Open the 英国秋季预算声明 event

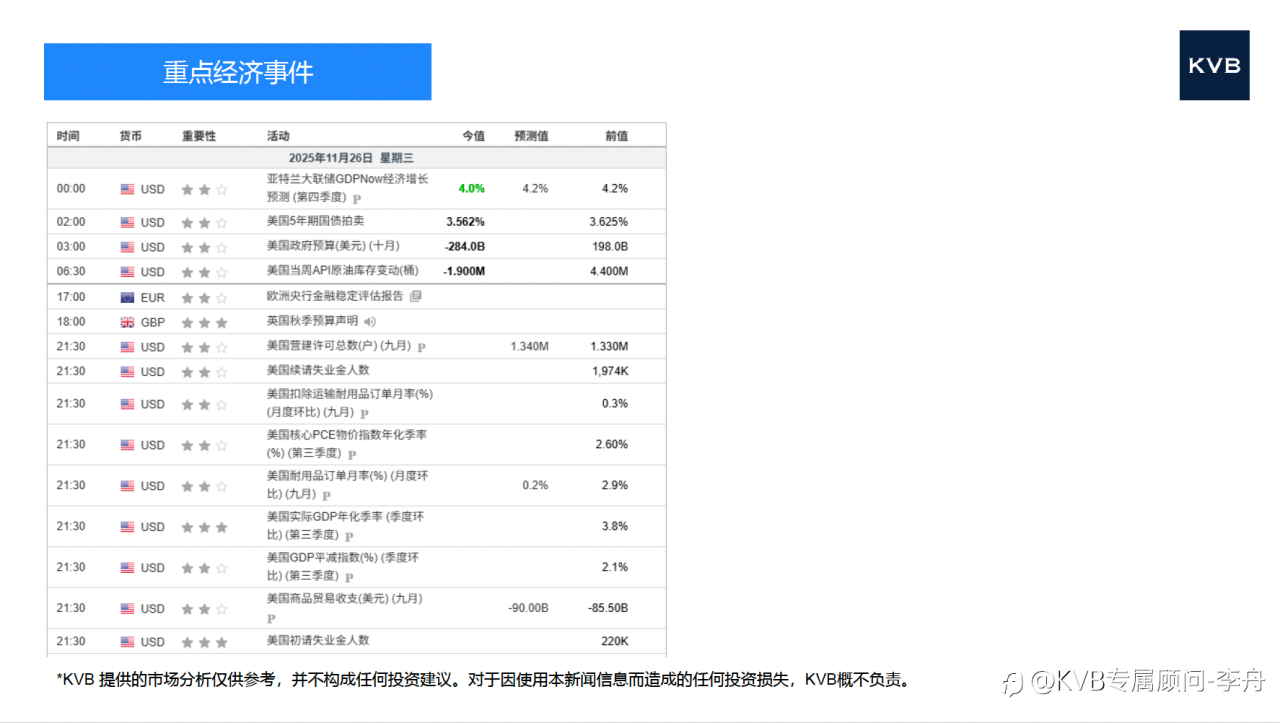[x=312, y=321]
